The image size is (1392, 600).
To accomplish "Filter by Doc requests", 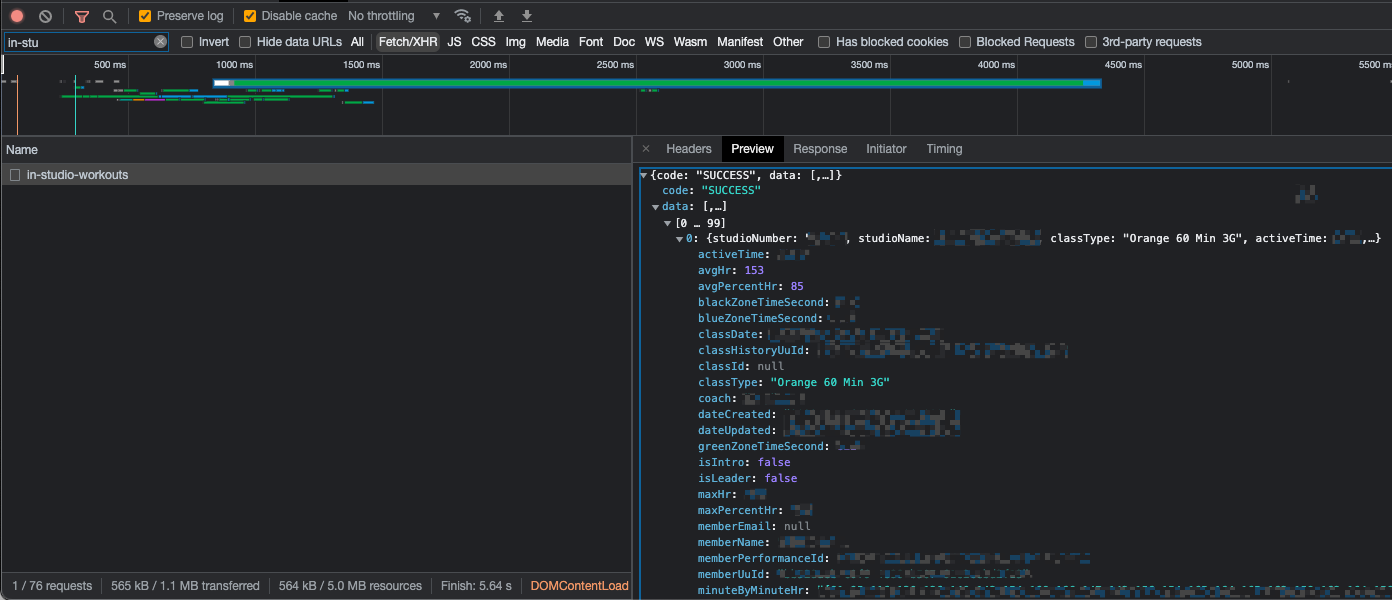I will click(624, 42).
